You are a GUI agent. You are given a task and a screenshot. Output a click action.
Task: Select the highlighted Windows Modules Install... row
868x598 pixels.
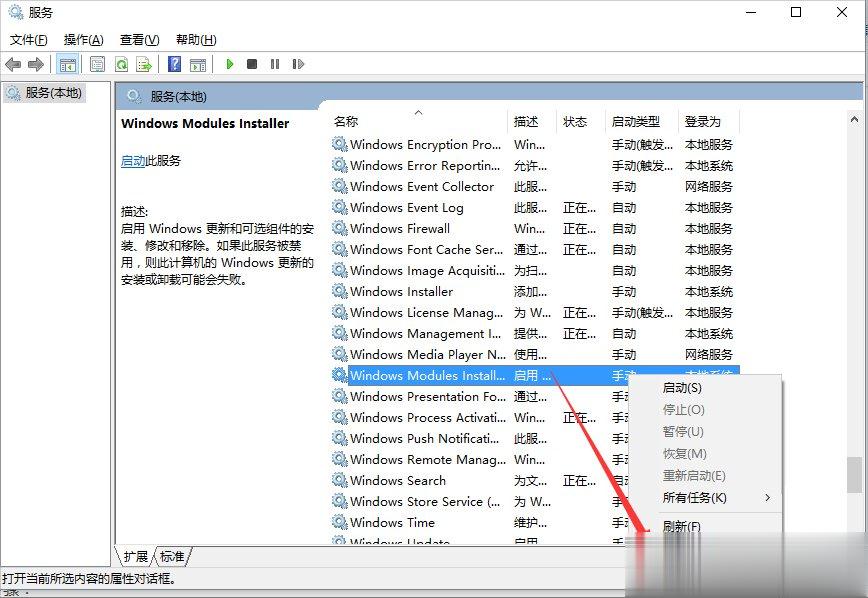tap(535, 375)
